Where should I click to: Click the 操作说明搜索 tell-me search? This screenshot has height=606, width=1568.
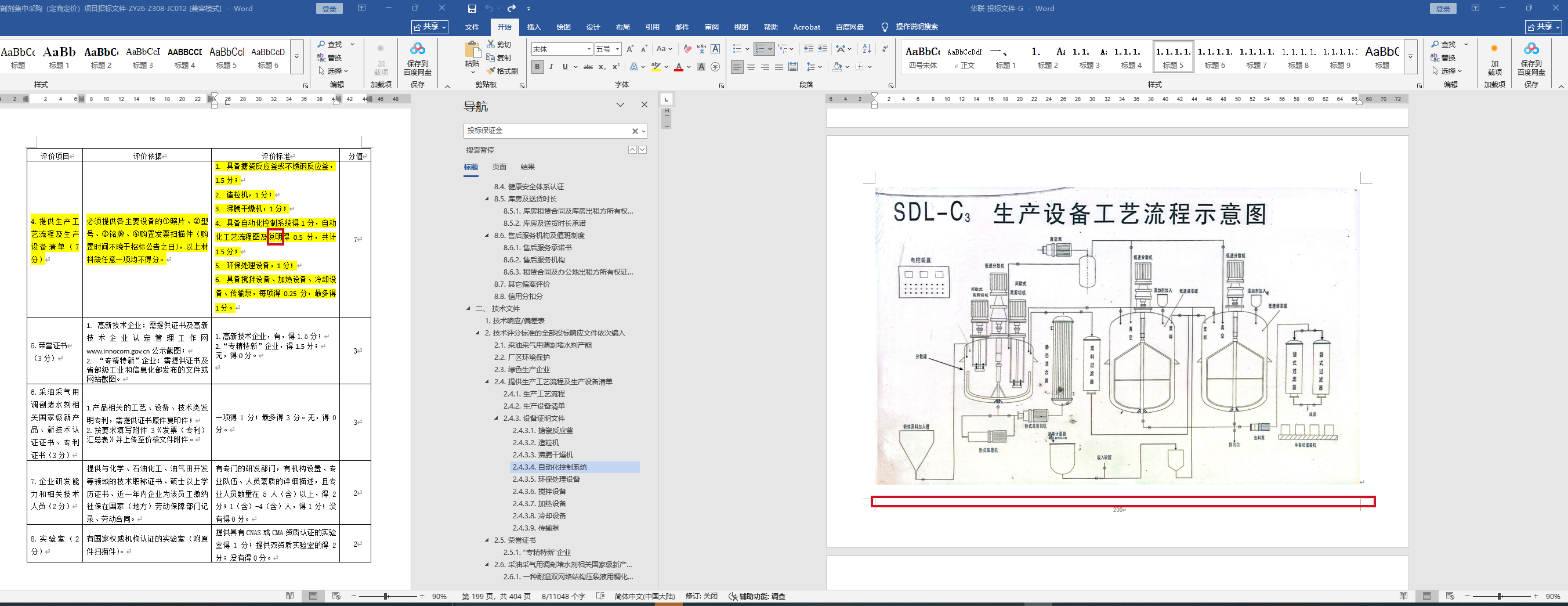click(x=916, y=27)
